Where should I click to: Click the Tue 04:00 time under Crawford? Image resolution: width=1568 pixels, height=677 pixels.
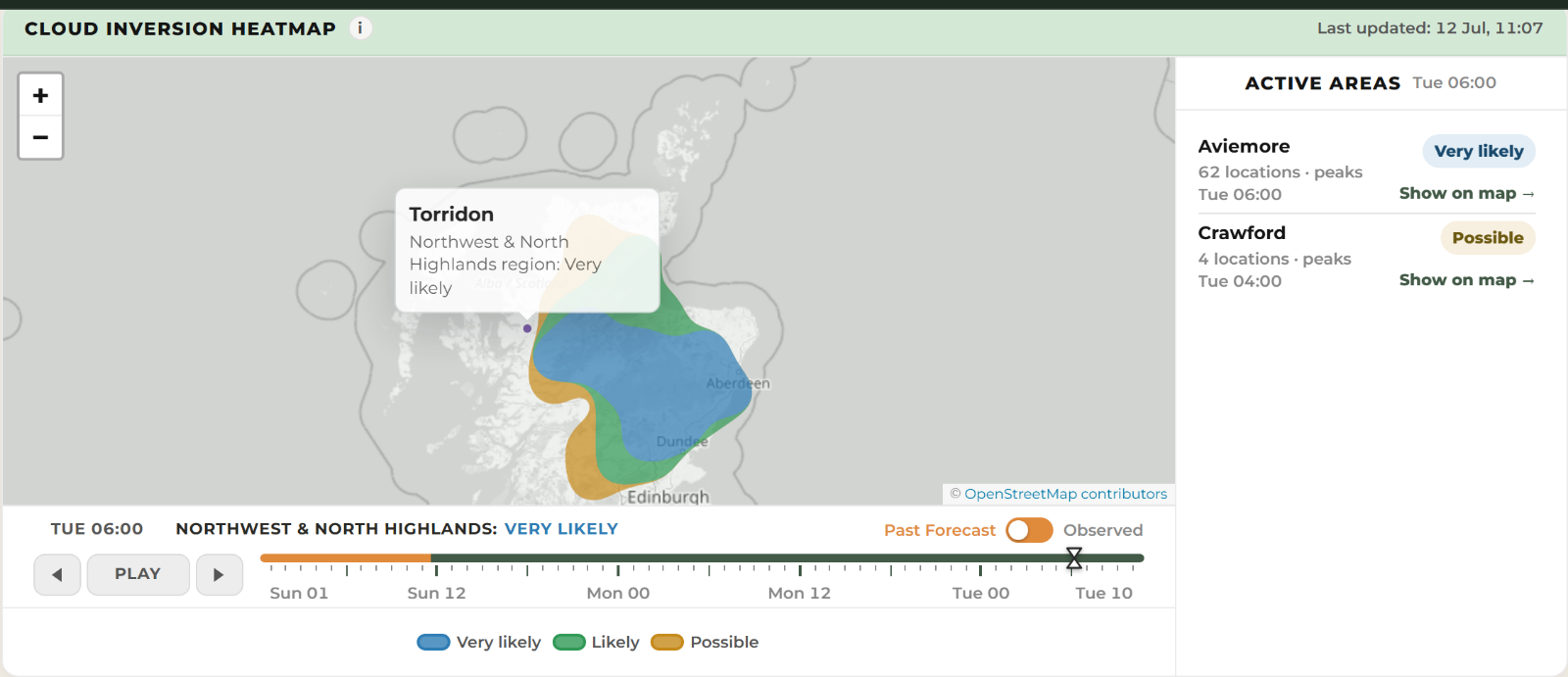click(1240, 281)
